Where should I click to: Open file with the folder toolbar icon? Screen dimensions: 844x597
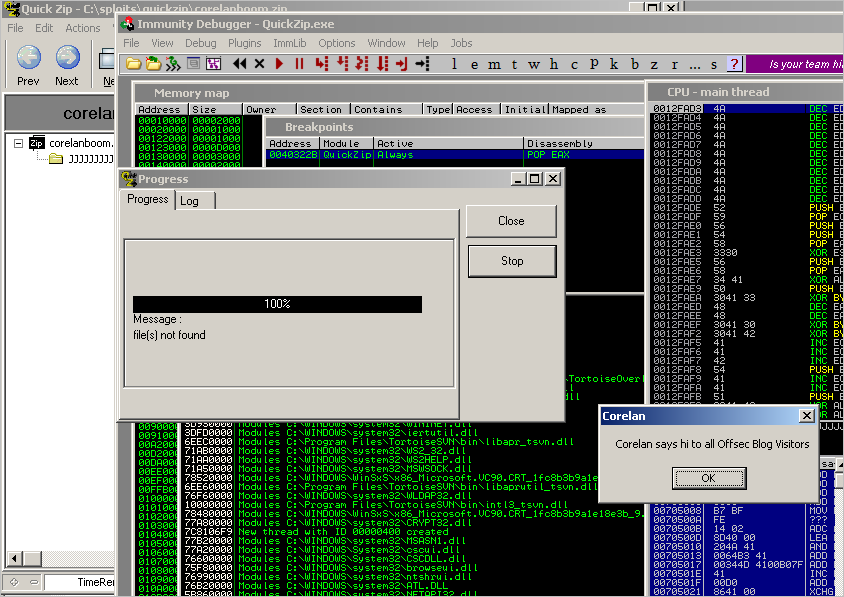coord(133,64)
